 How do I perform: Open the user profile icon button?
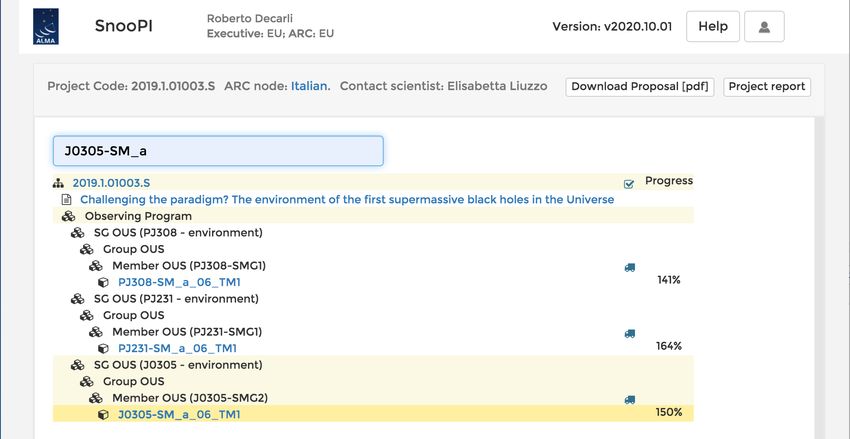tap(764, 27)
